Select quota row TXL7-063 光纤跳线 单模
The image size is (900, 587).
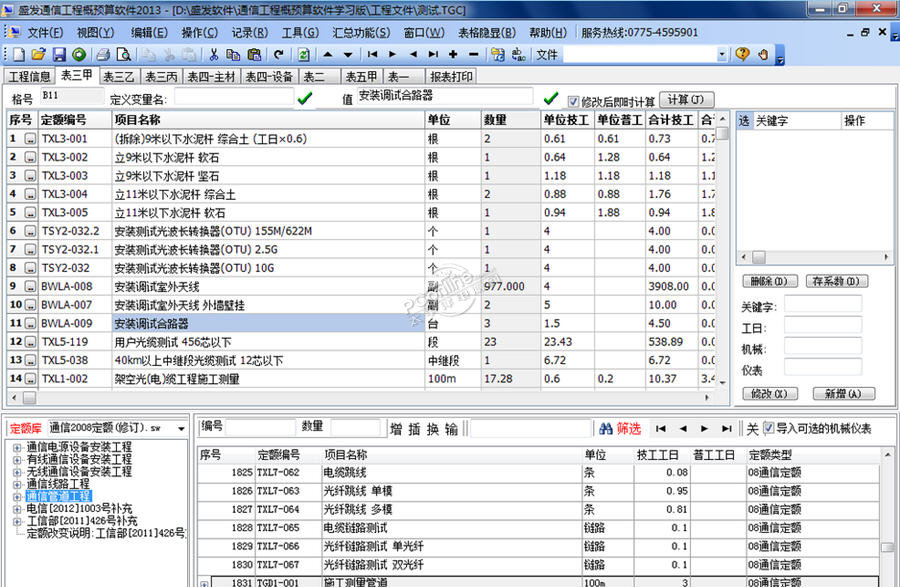[537, 491]
